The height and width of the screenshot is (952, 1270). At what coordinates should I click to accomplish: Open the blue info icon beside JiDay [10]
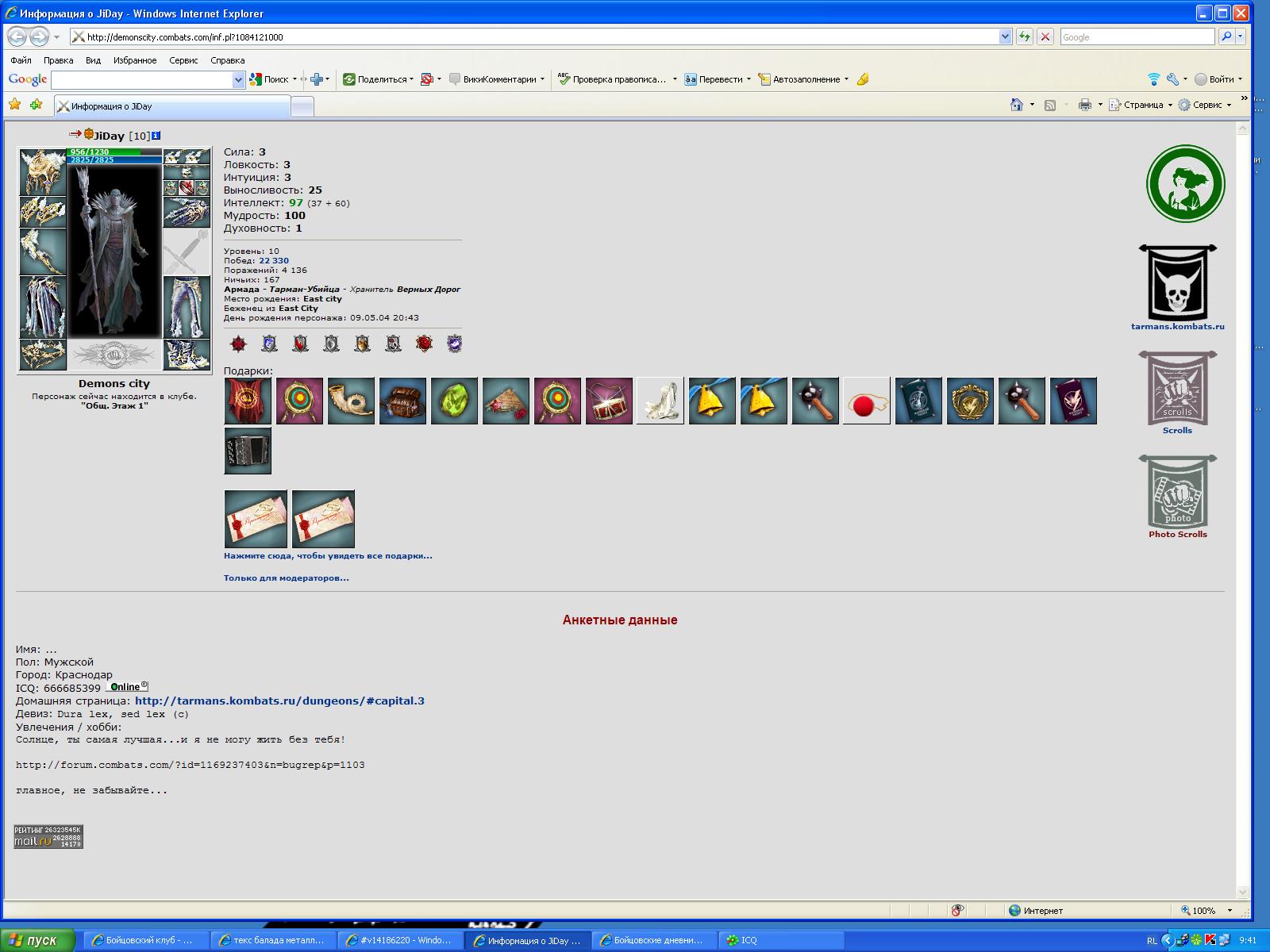coord(156,136)
